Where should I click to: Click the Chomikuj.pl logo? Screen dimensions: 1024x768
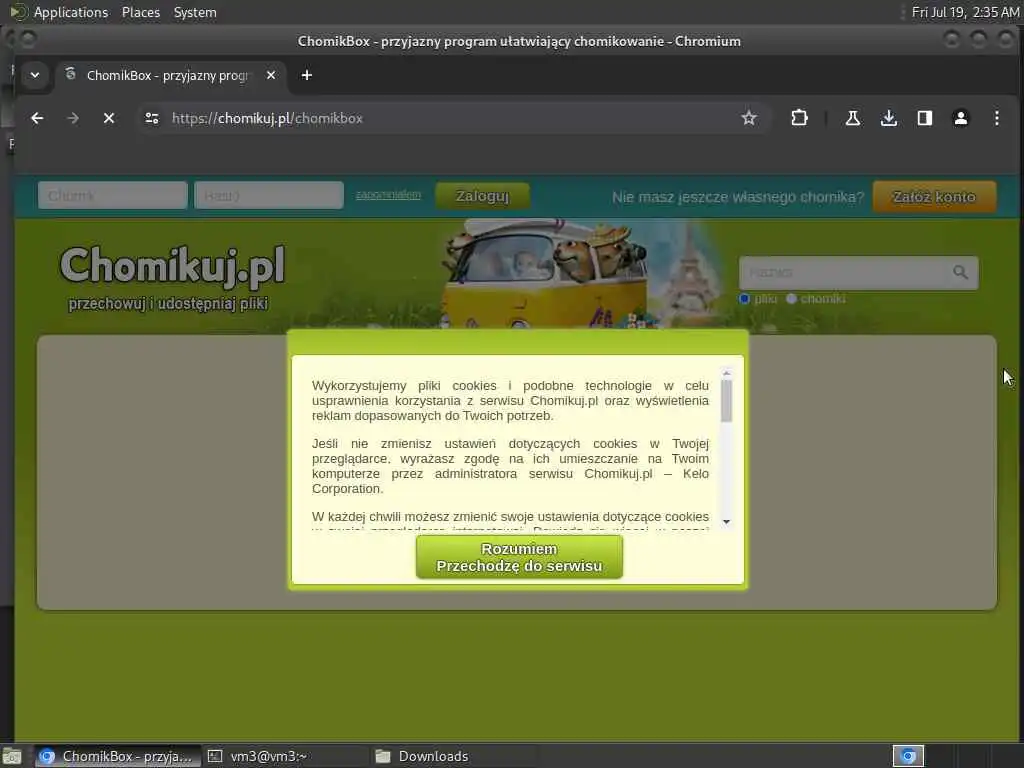[x=172, y=266]
